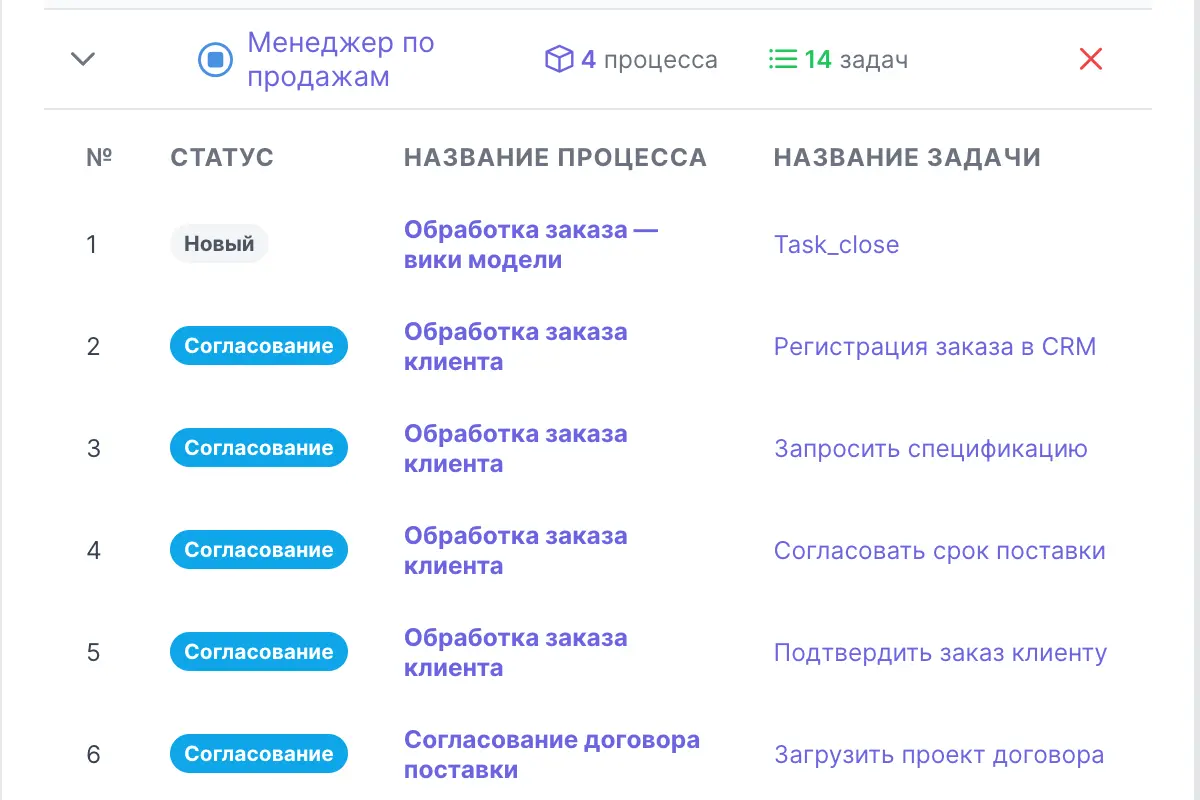Image resolution: width=1200 pixels, height=800 pixels.
Task: Click row number 5 cell
Action: (93, 653)
